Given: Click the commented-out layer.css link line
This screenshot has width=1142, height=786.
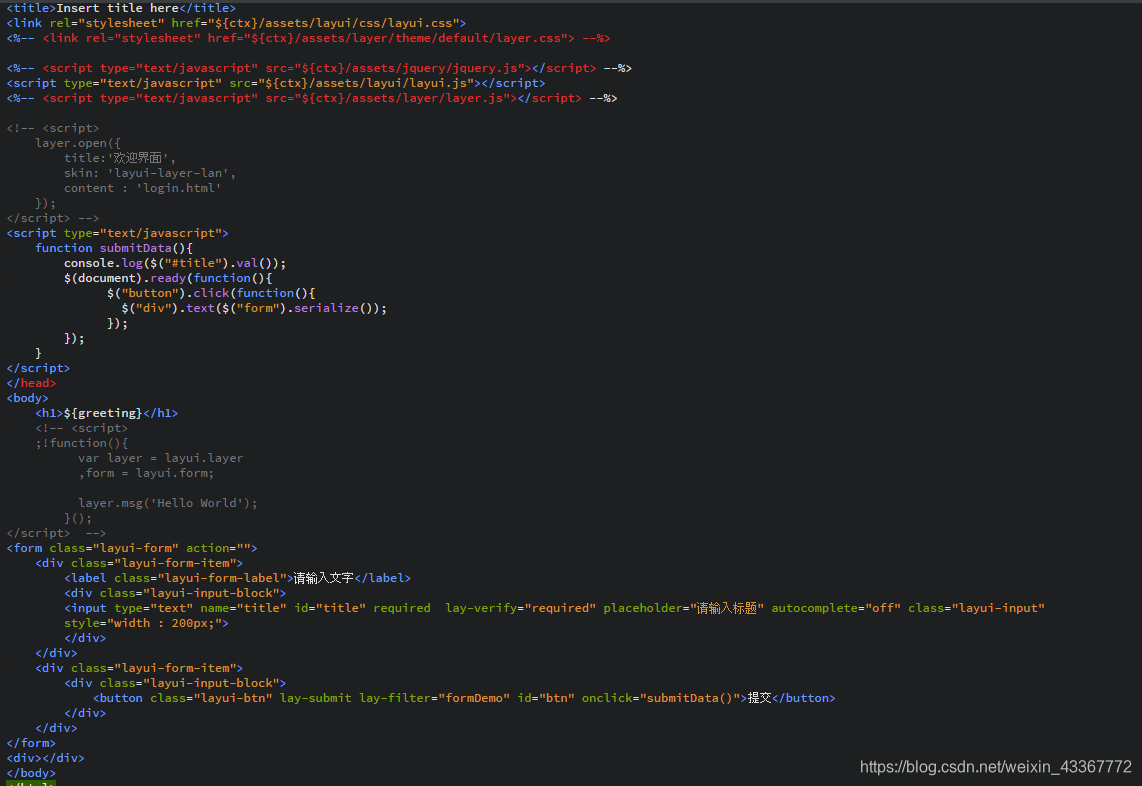Looking at the screenshot, I should [308, 38].
